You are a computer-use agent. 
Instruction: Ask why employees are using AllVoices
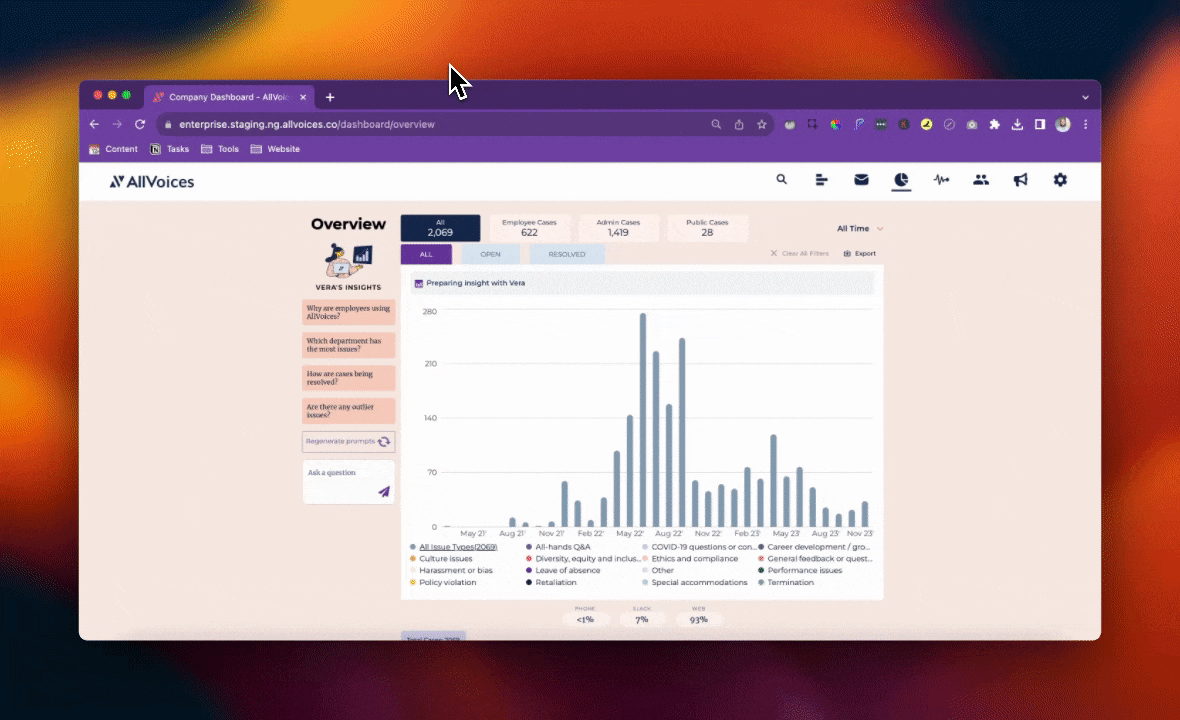point(348,312)
